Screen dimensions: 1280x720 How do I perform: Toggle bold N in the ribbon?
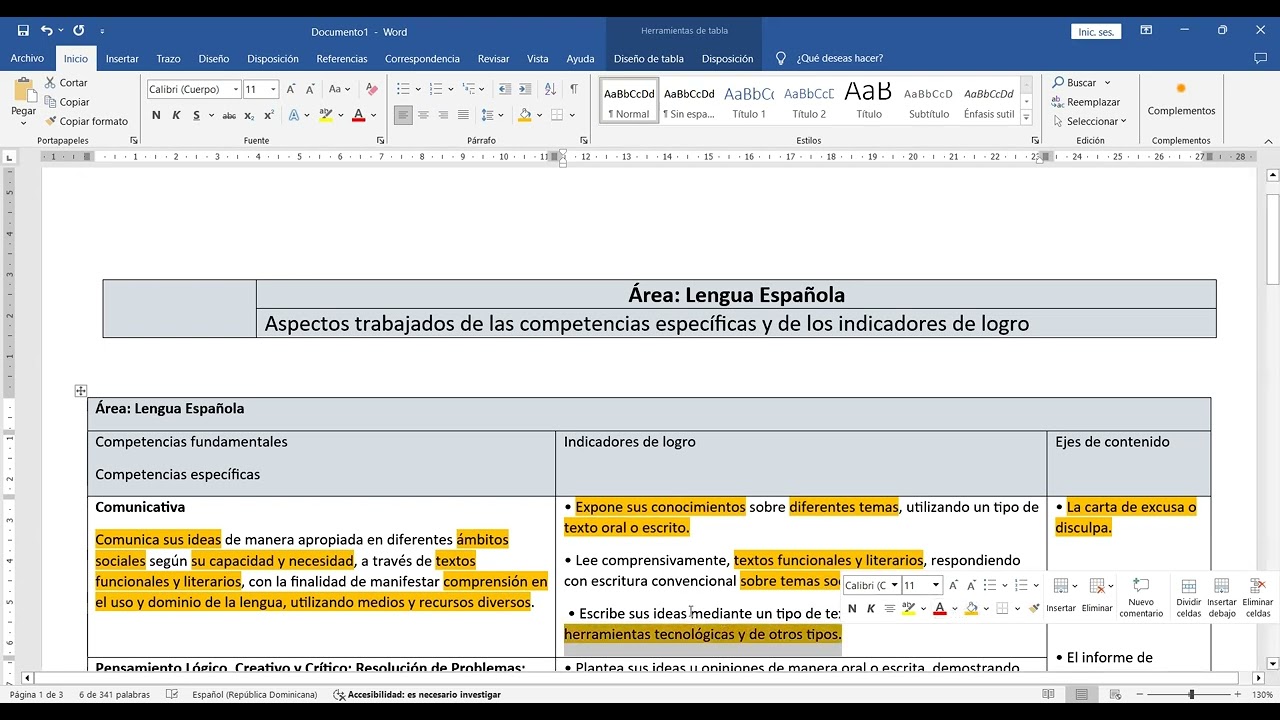point(156,115)
